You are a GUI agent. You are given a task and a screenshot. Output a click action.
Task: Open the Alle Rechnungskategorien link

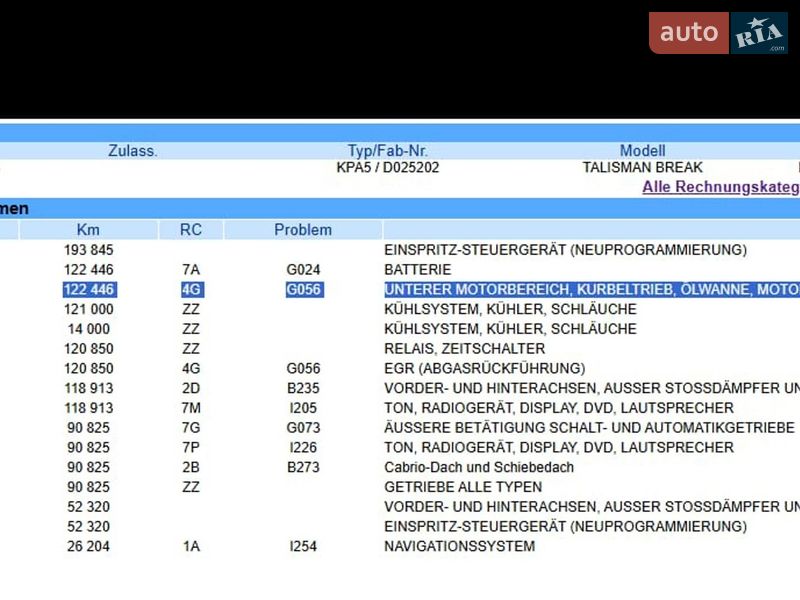(720, 187)
